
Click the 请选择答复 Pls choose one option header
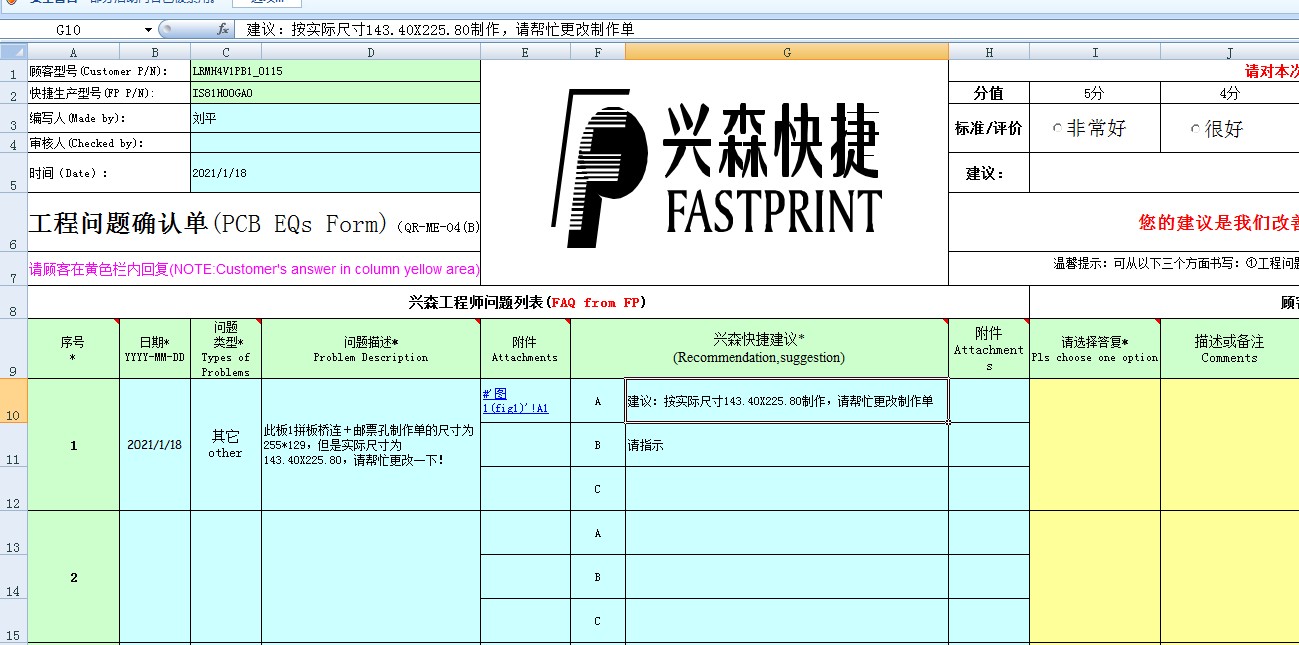(1095, 349)
